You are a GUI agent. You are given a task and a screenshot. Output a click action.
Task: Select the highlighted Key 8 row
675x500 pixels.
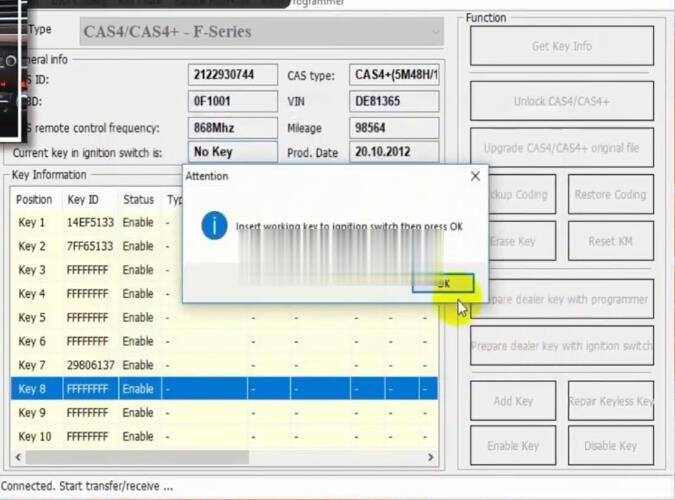224,389
